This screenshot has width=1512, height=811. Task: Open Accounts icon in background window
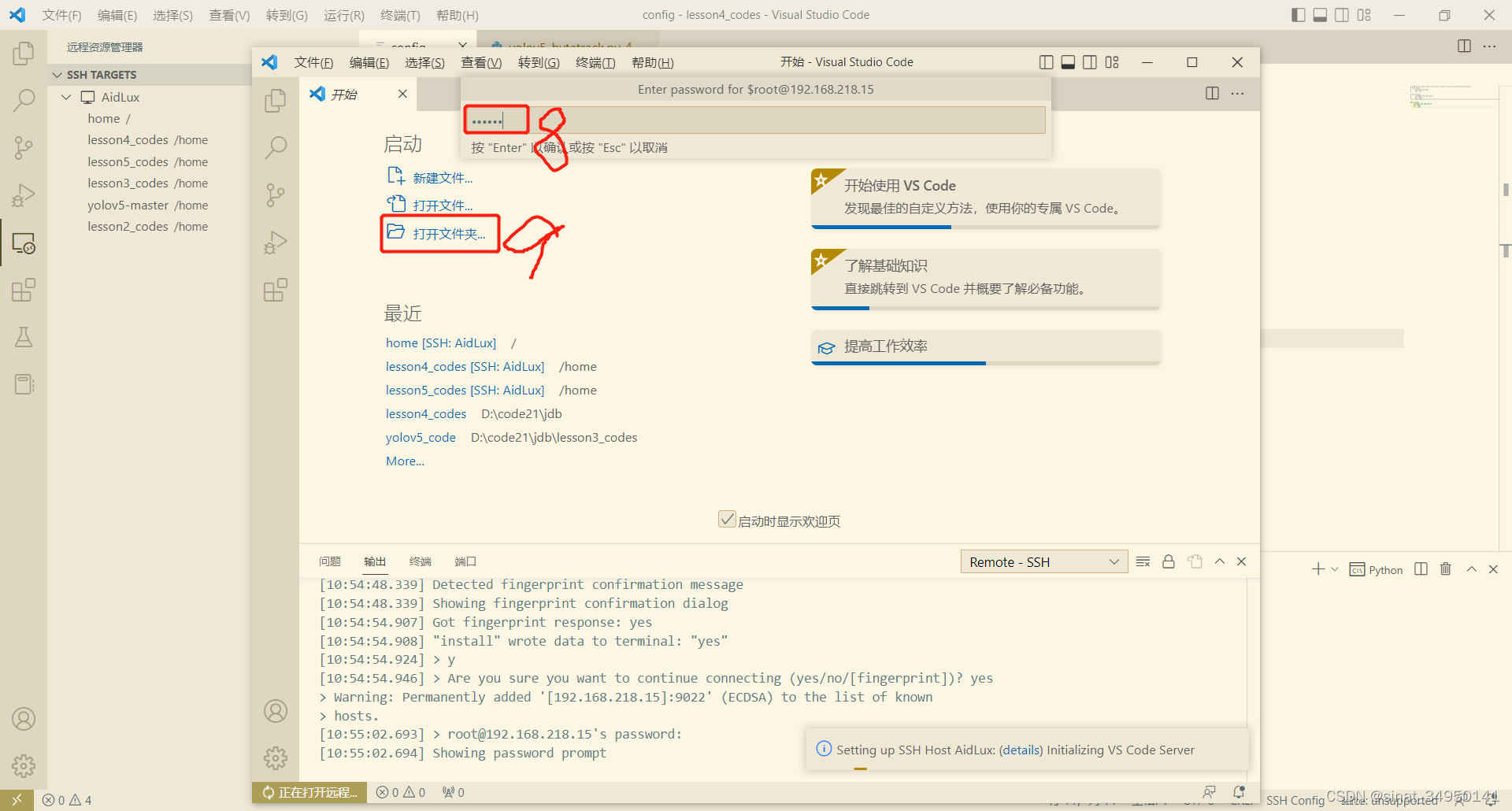[x=24, y=719]
